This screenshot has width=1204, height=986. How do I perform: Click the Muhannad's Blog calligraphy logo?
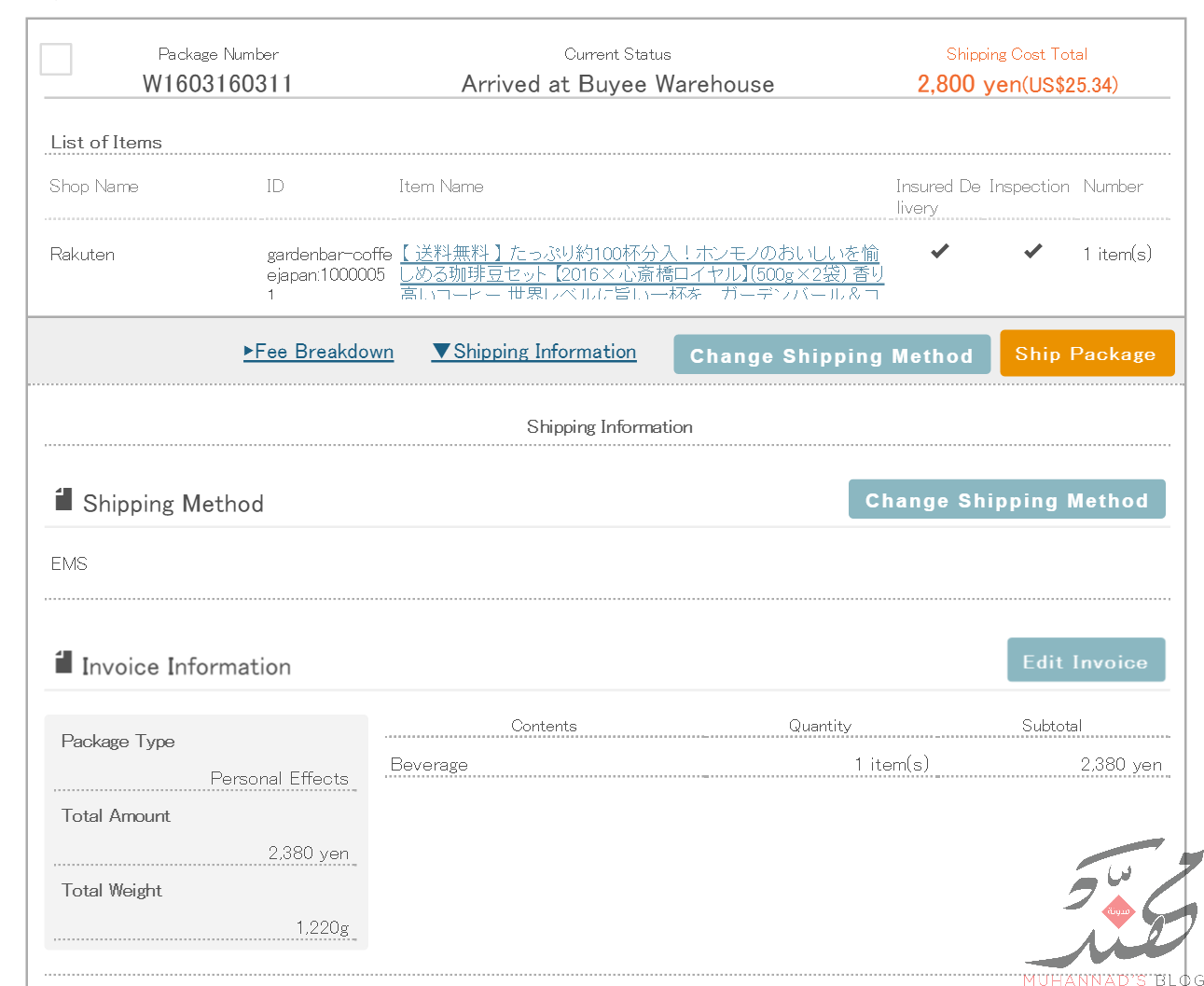coord(1114,910)
